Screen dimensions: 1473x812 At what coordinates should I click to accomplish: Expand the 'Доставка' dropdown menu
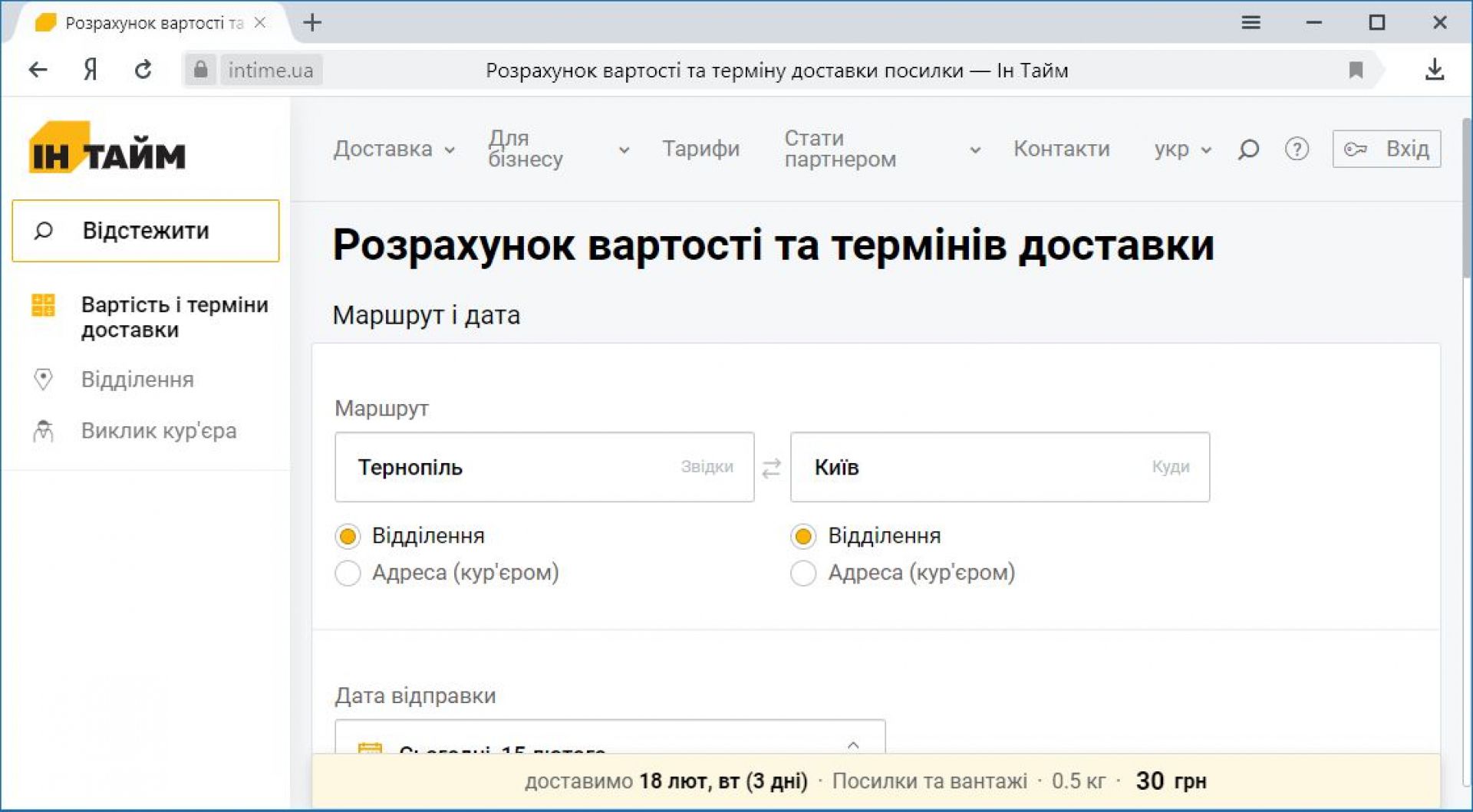[x=394, y=149]
